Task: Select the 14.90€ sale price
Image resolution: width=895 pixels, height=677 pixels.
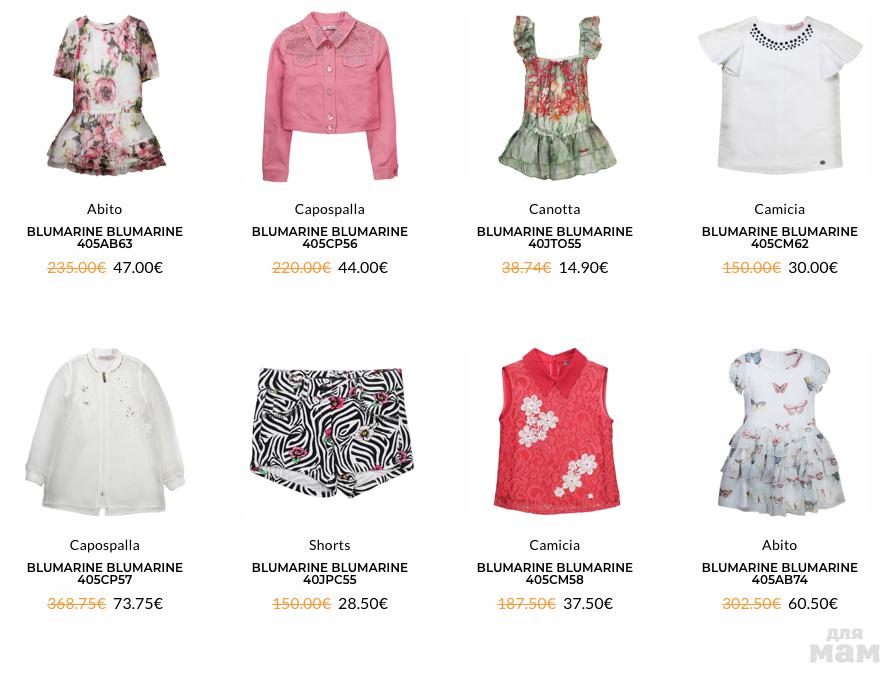Action: pyautogui.click(x=583, y=267)
